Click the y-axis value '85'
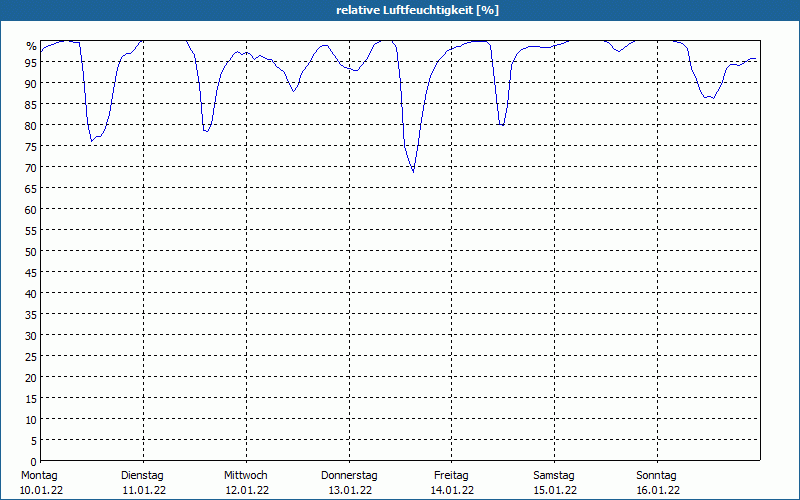This screenshot has width=800, height=500. tap(31, 104)
